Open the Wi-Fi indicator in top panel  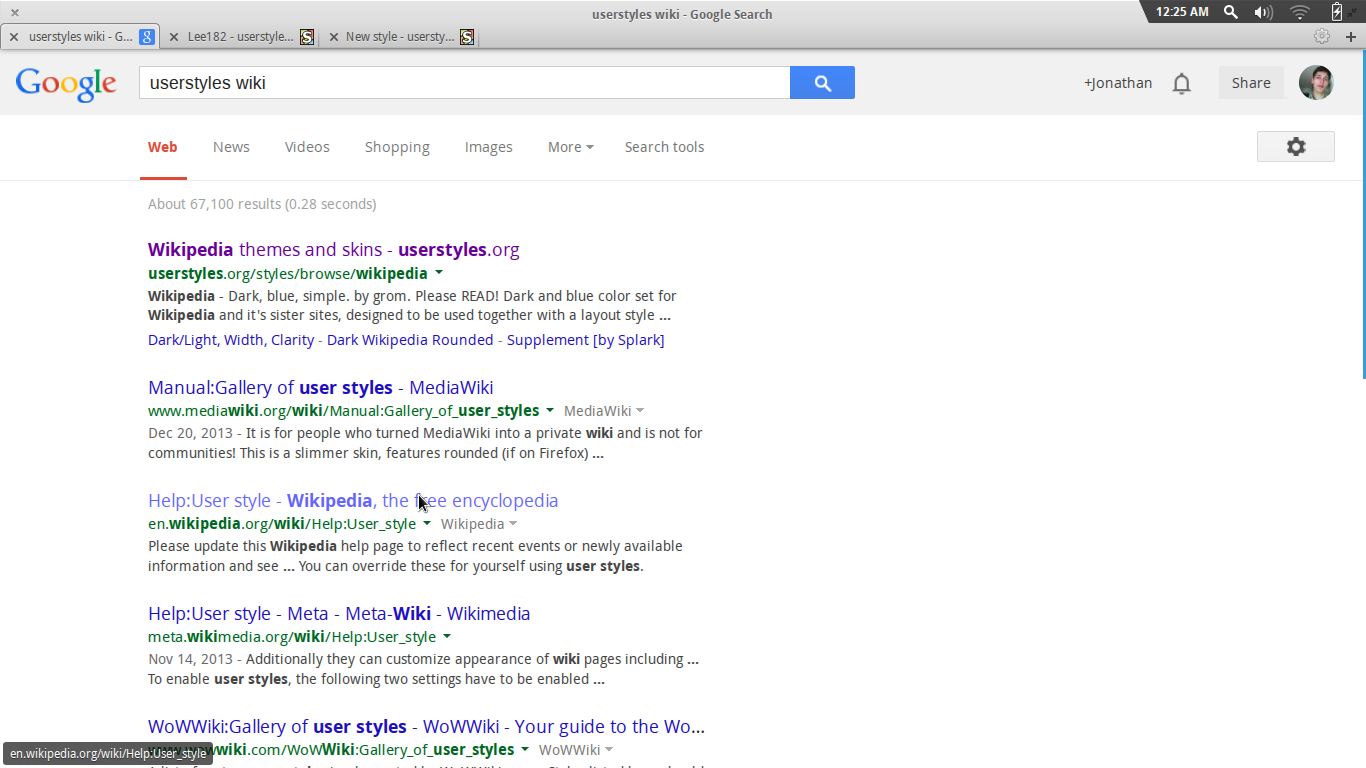(1300, 12)
